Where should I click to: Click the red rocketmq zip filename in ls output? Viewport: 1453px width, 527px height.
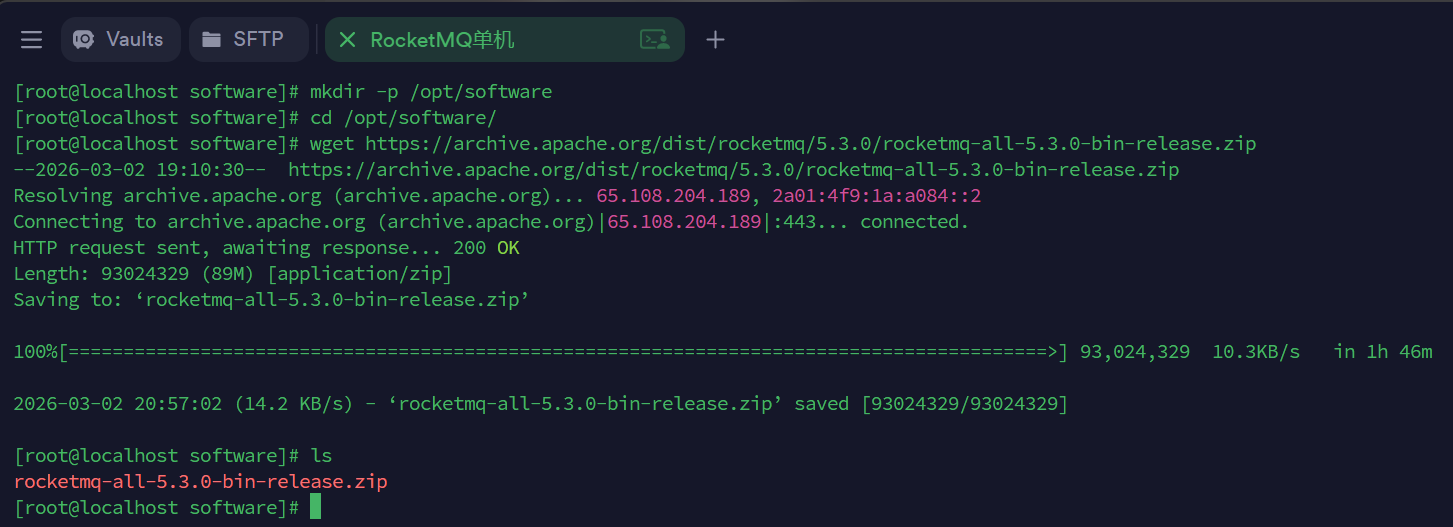coord(200,482)
